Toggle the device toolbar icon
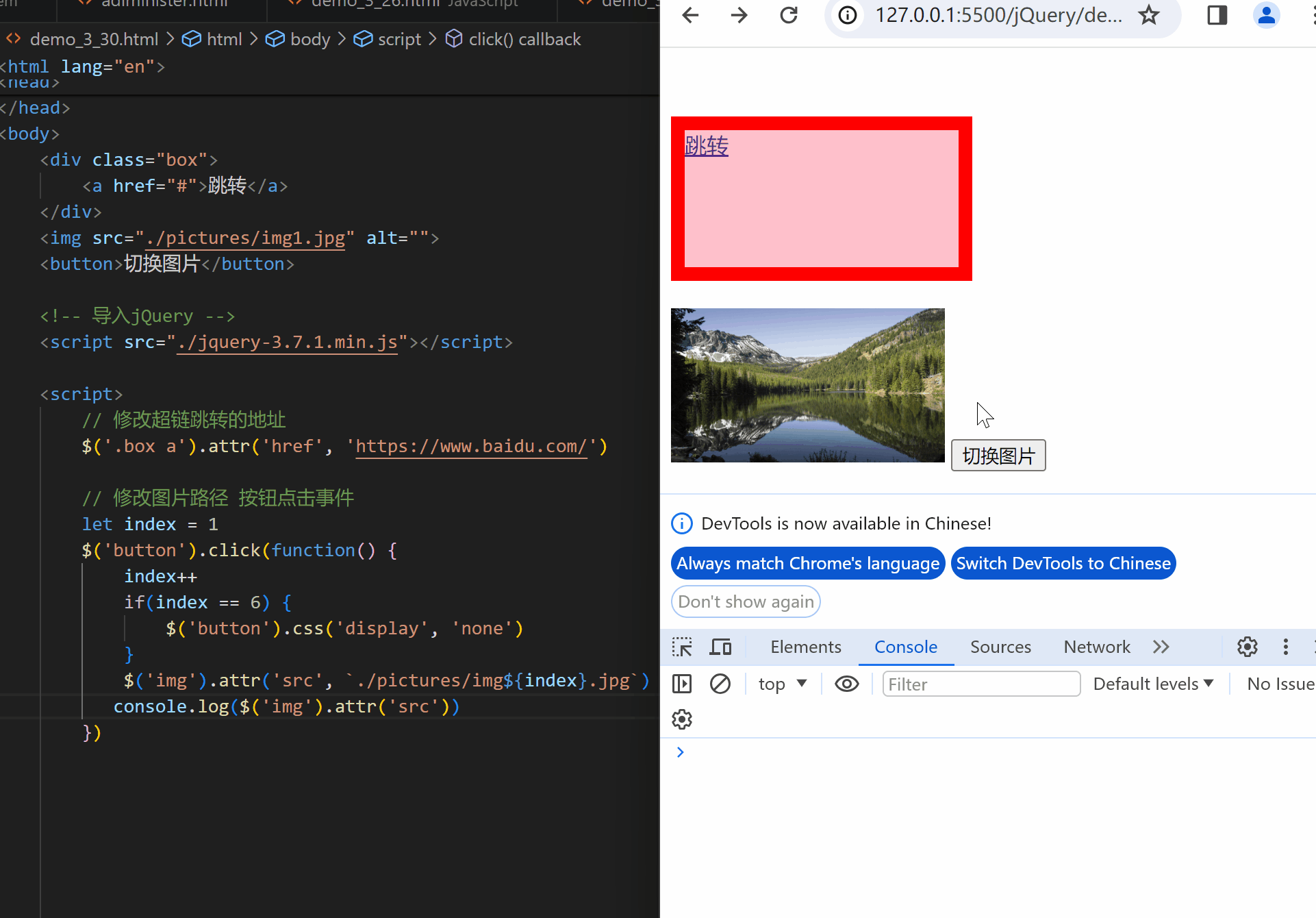 click(x=720, y=647)
